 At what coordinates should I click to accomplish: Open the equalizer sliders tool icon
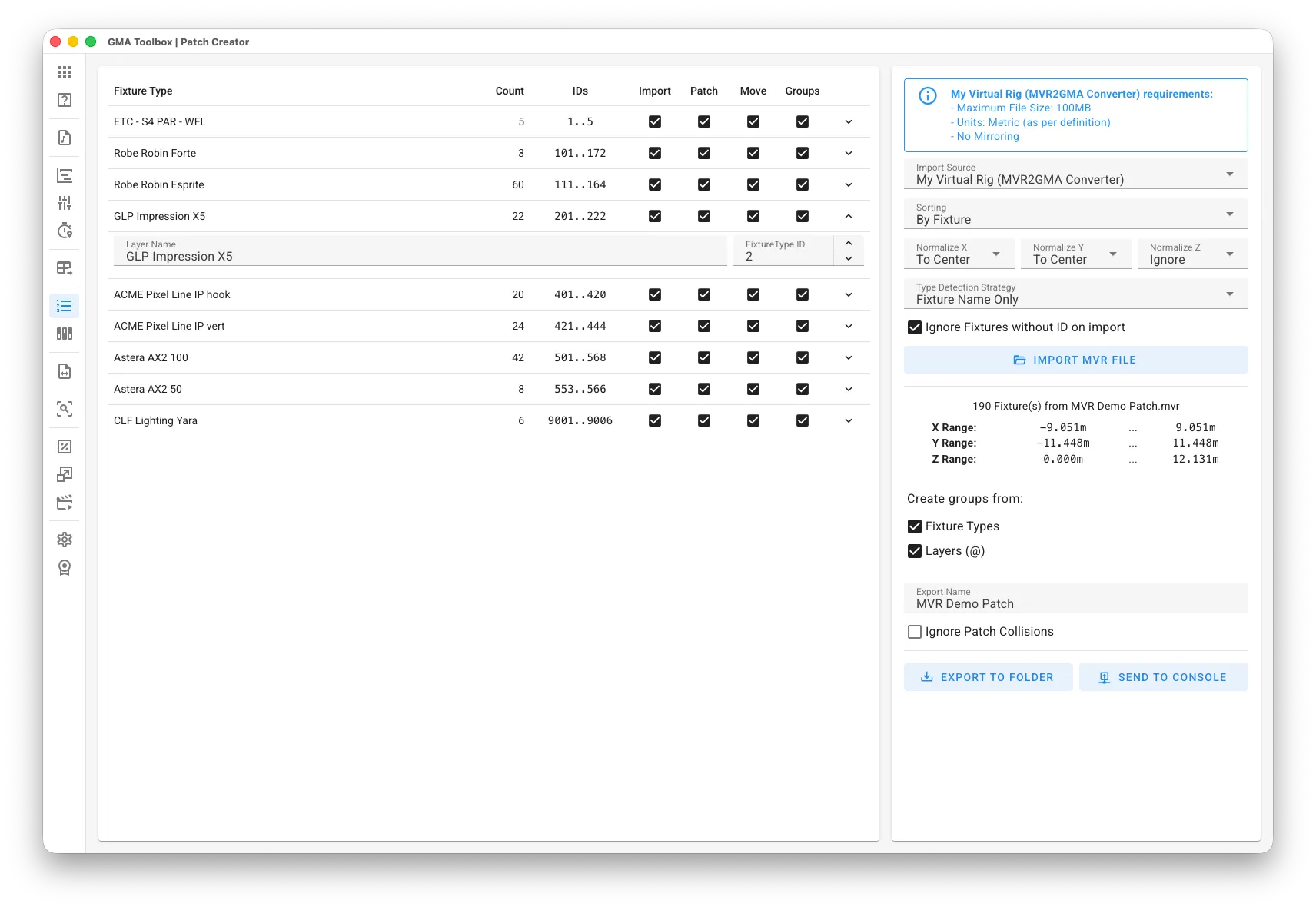click(x=65, y=203)
